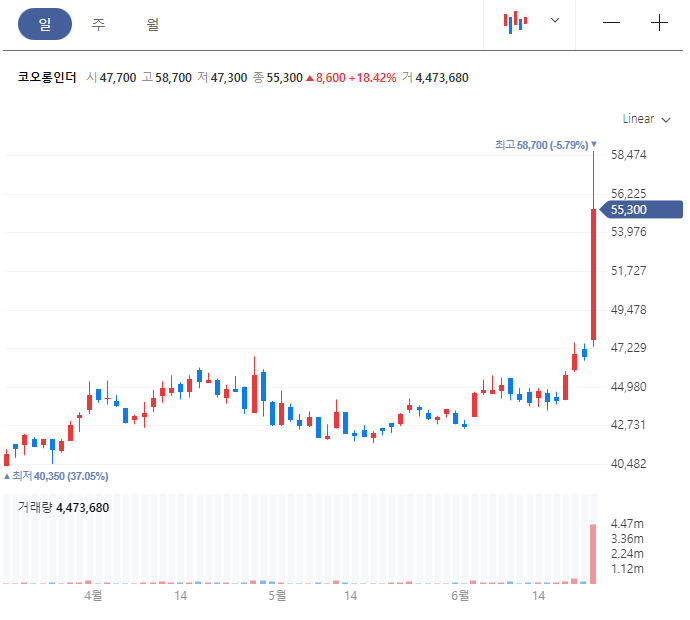Open the Linear scale dropdown
The image size is (690, 620).
click(x=646, y=119)
